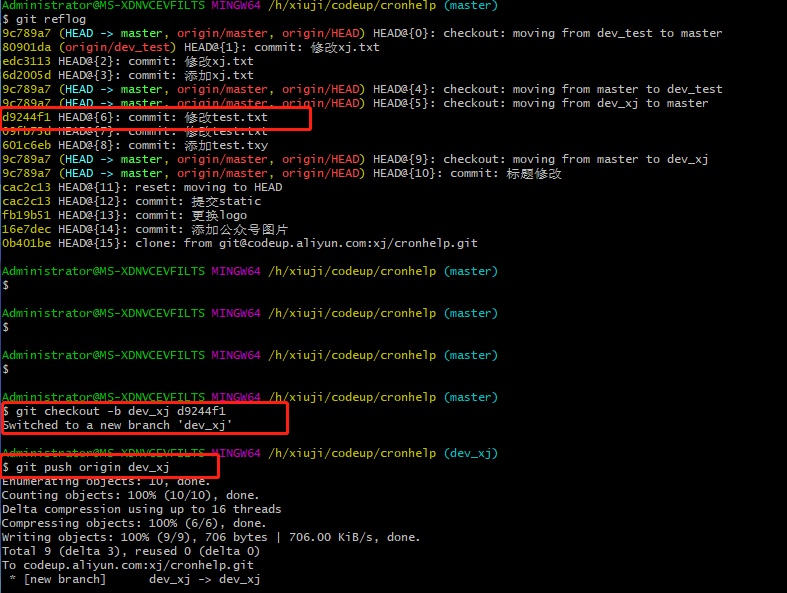Click the fb19b51 更换logo commit line

pos(124,215)
